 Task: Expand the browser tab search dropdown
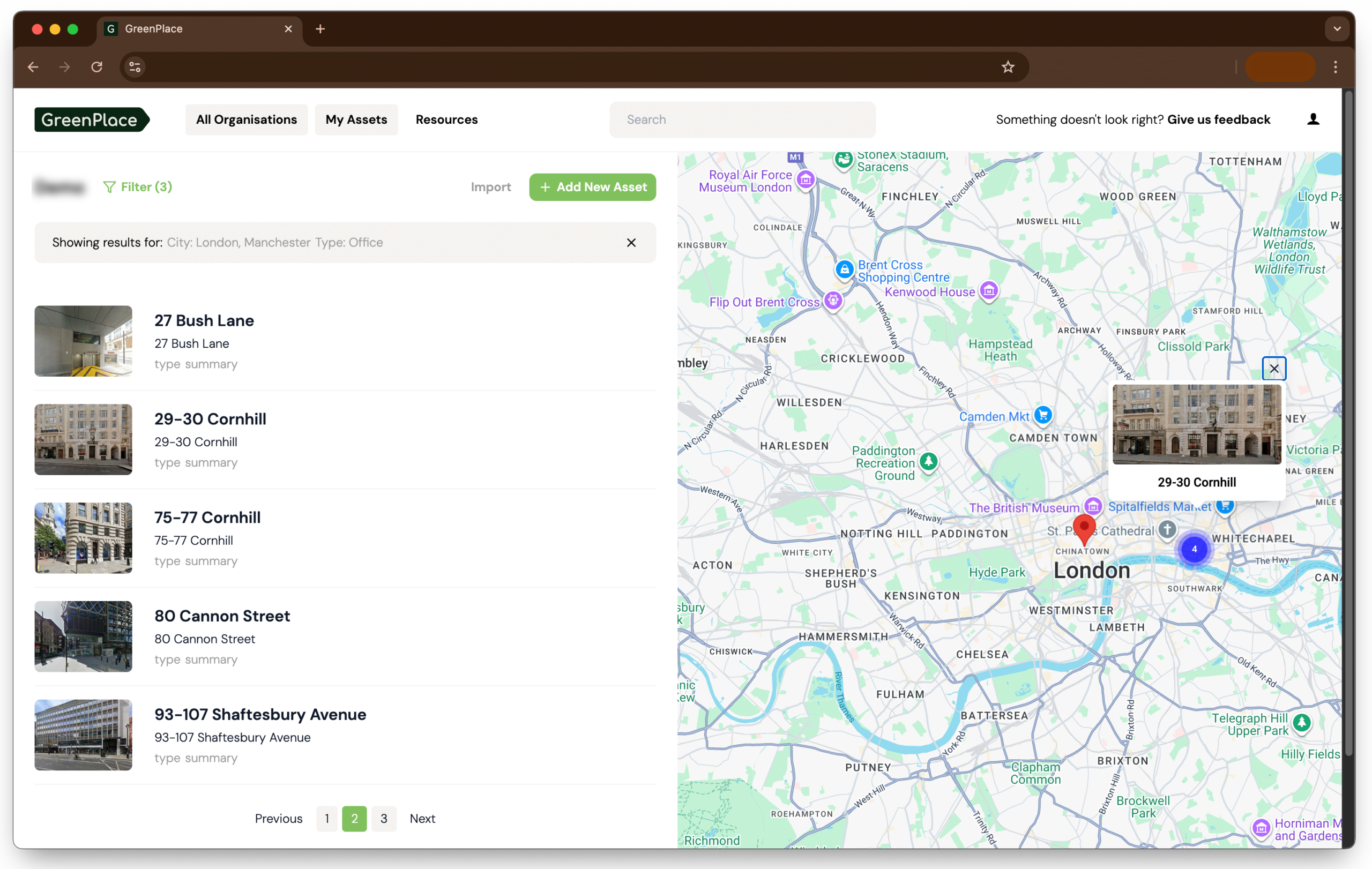coord(1337,29)
